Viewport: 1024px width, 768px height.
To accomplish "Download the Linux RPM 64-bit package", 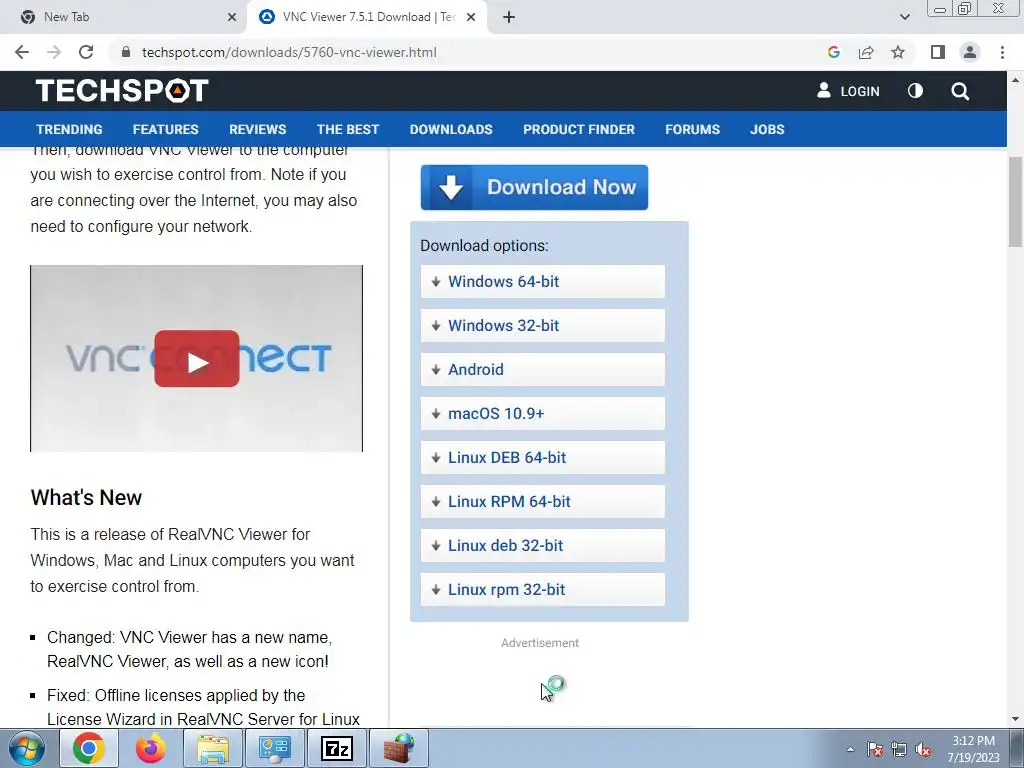I will click(543, 502).
